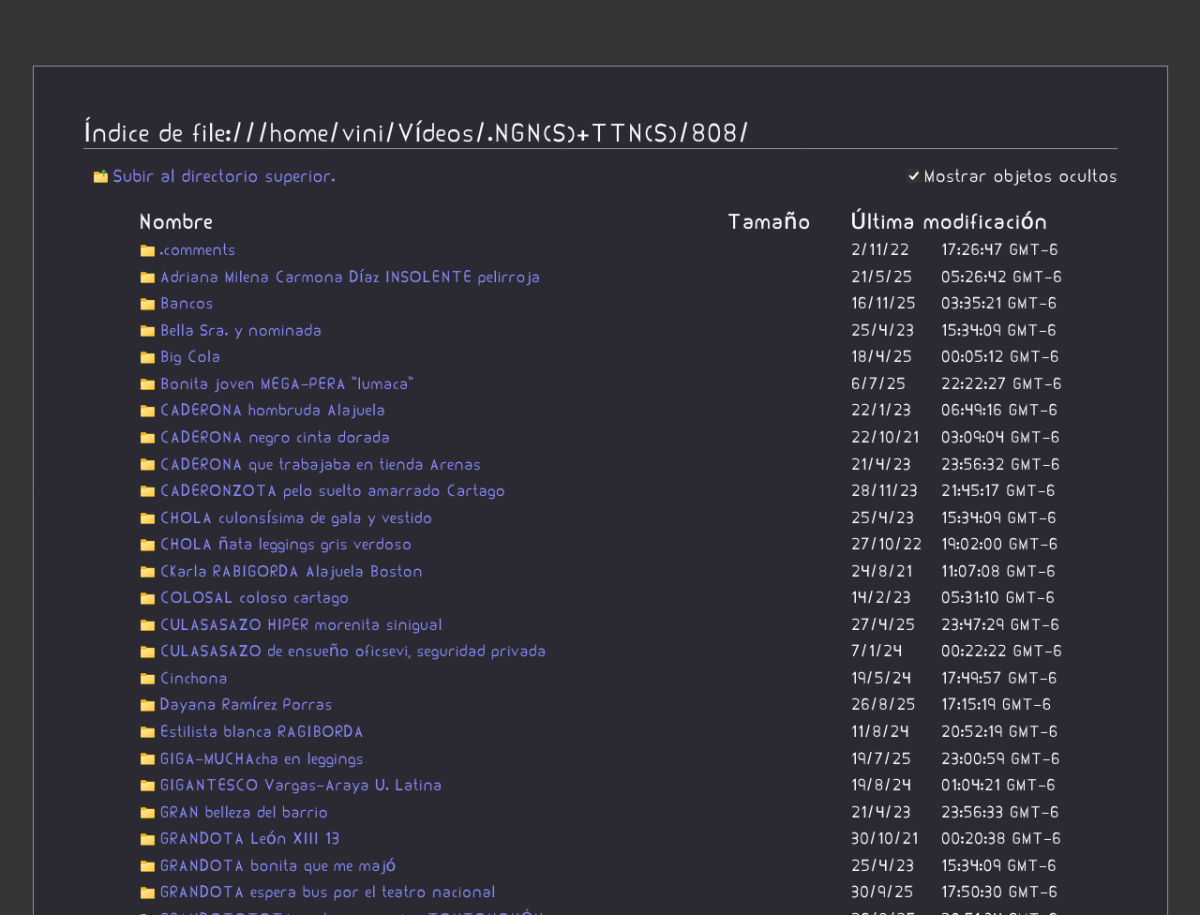This screenshot has width=1200, height=915.
Task: Click the folder icon beside GRANDOTA León XIII 13
Action: point(147,838)
